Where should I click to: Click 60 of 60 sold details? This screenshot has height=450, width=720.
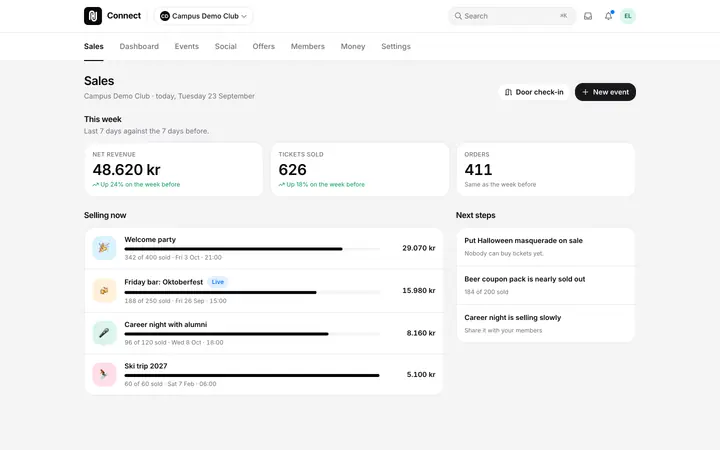click(x=170, y=384)
